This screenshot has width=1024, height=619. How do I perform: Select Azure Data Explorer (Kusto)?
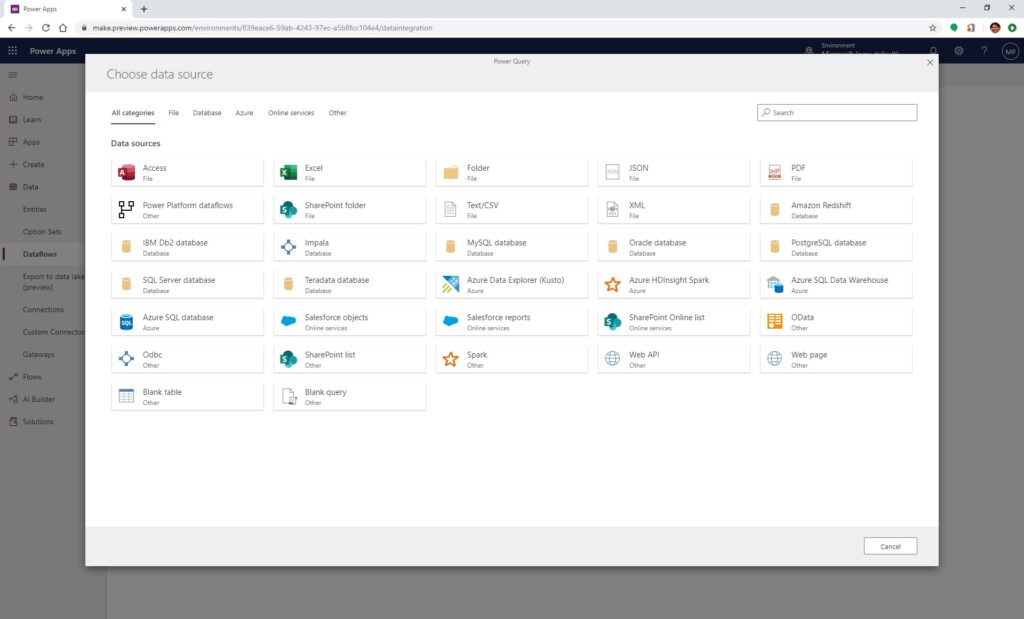click(x=512, y=283)
